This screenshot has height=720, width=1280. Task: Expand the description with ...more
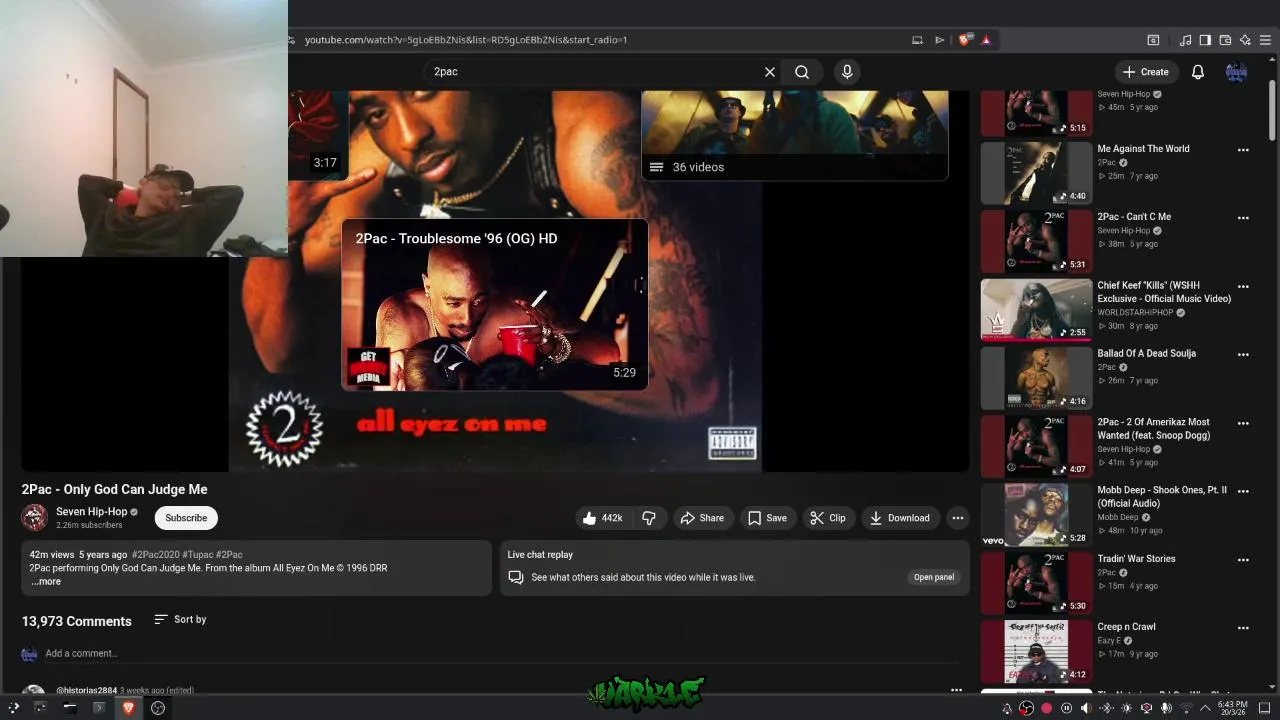(46, 582)
